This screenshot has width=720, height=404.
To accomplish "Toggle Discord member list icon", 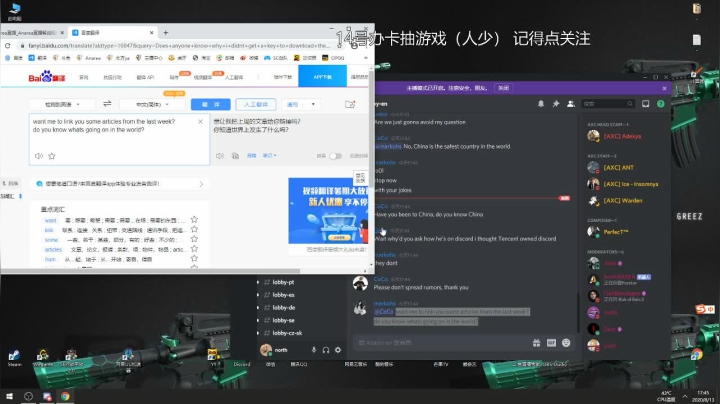I will [x=571, y=104].
